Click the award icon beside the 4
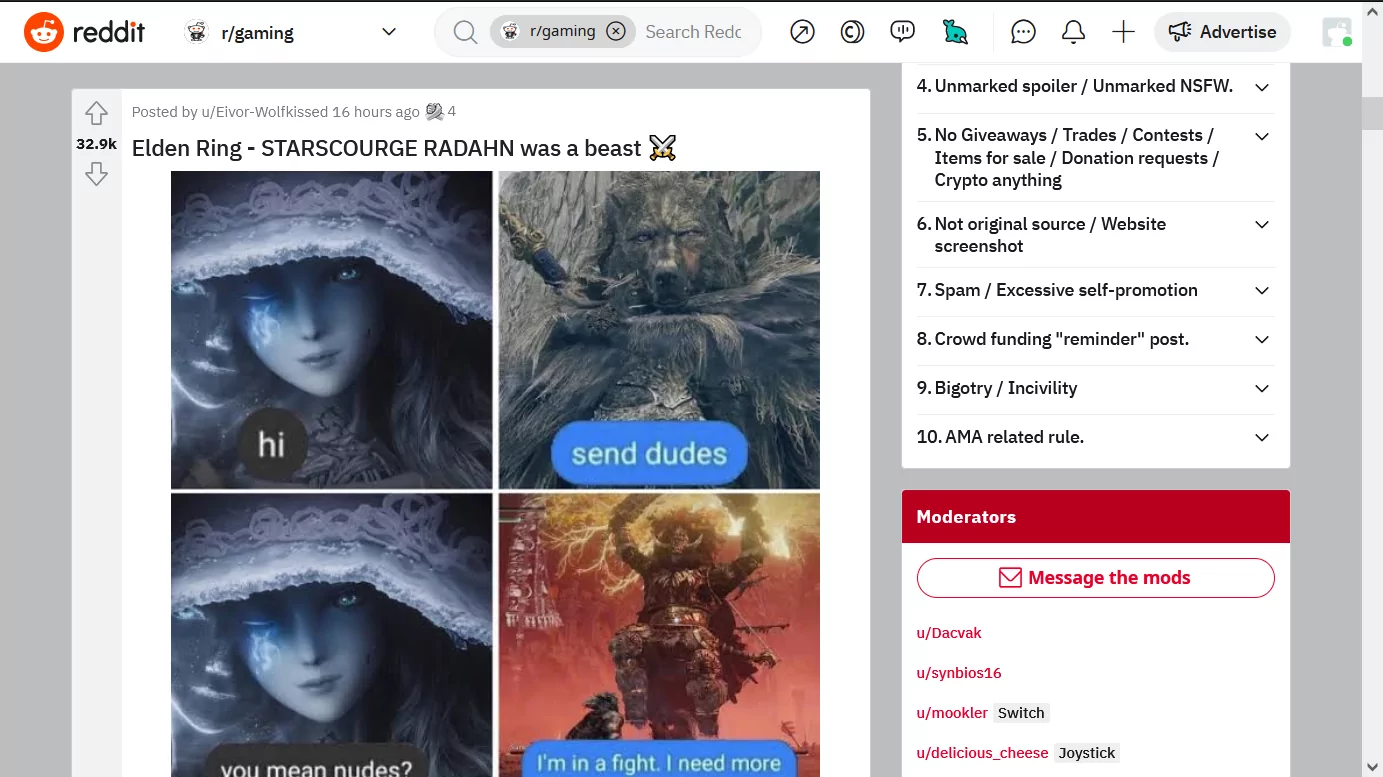The image size is (1383, 777). coord(434,112)
